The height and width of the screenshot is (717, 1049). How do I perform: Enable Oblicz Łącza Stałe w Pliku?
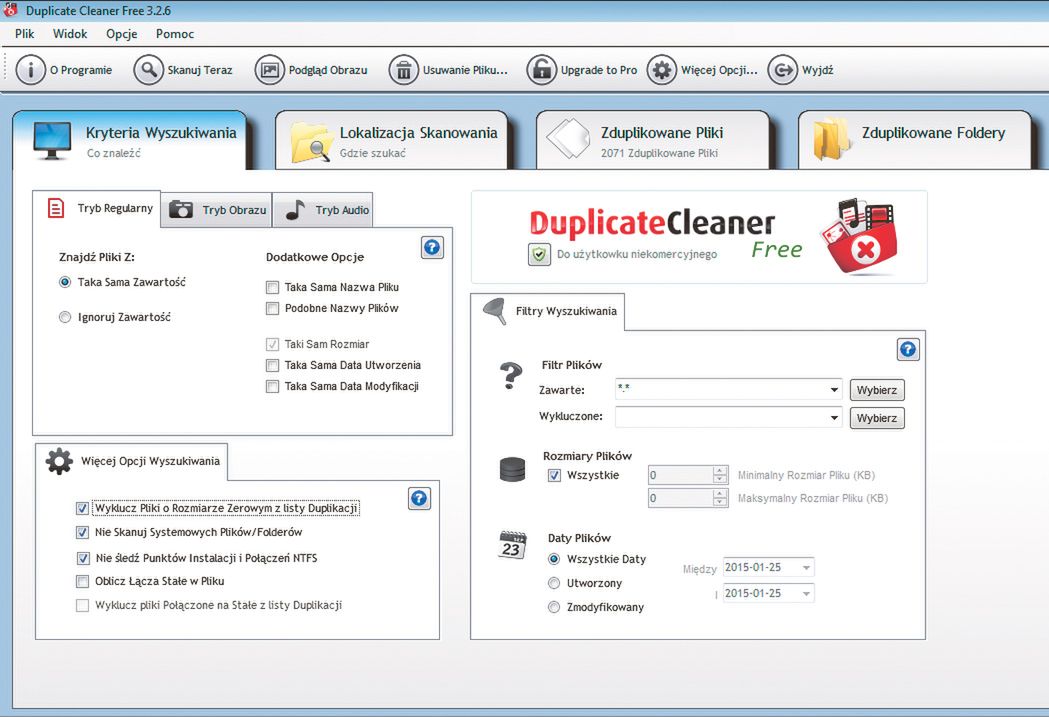82,581
